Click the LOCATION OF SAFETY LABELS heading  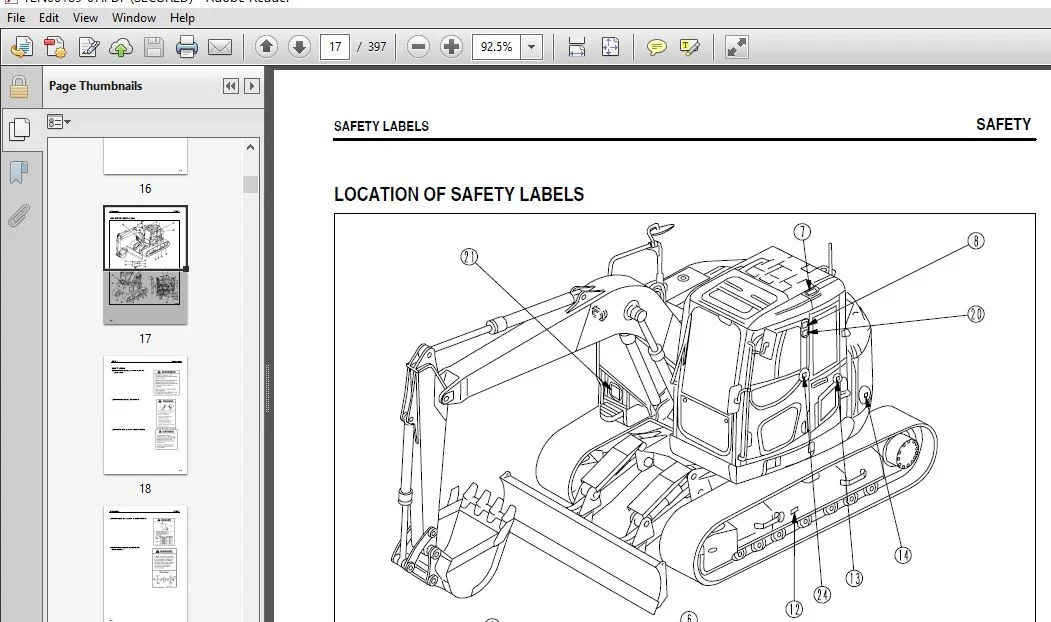(x=459, y=194)
